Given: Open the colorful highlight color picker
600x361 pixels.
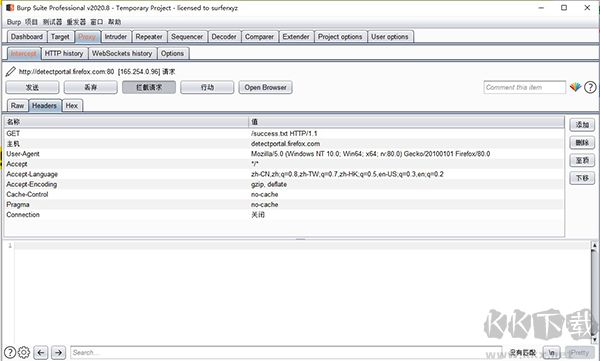Looking at the screenshot, I should (575, 87).
